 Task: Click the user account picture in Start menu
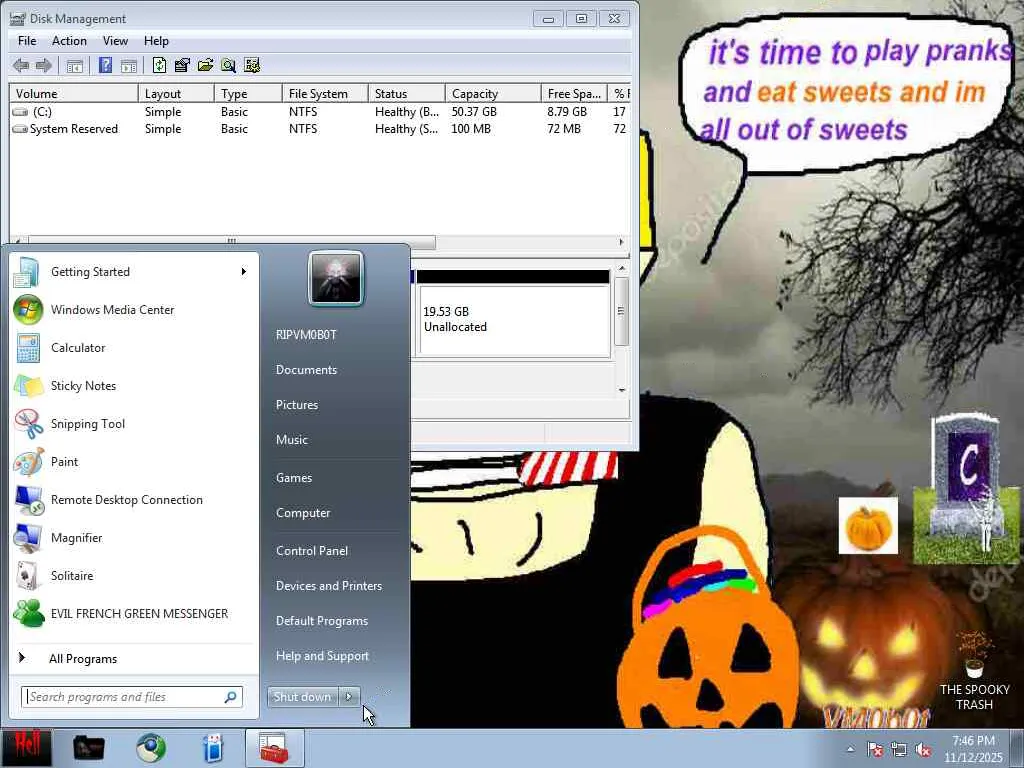[336, 279]
